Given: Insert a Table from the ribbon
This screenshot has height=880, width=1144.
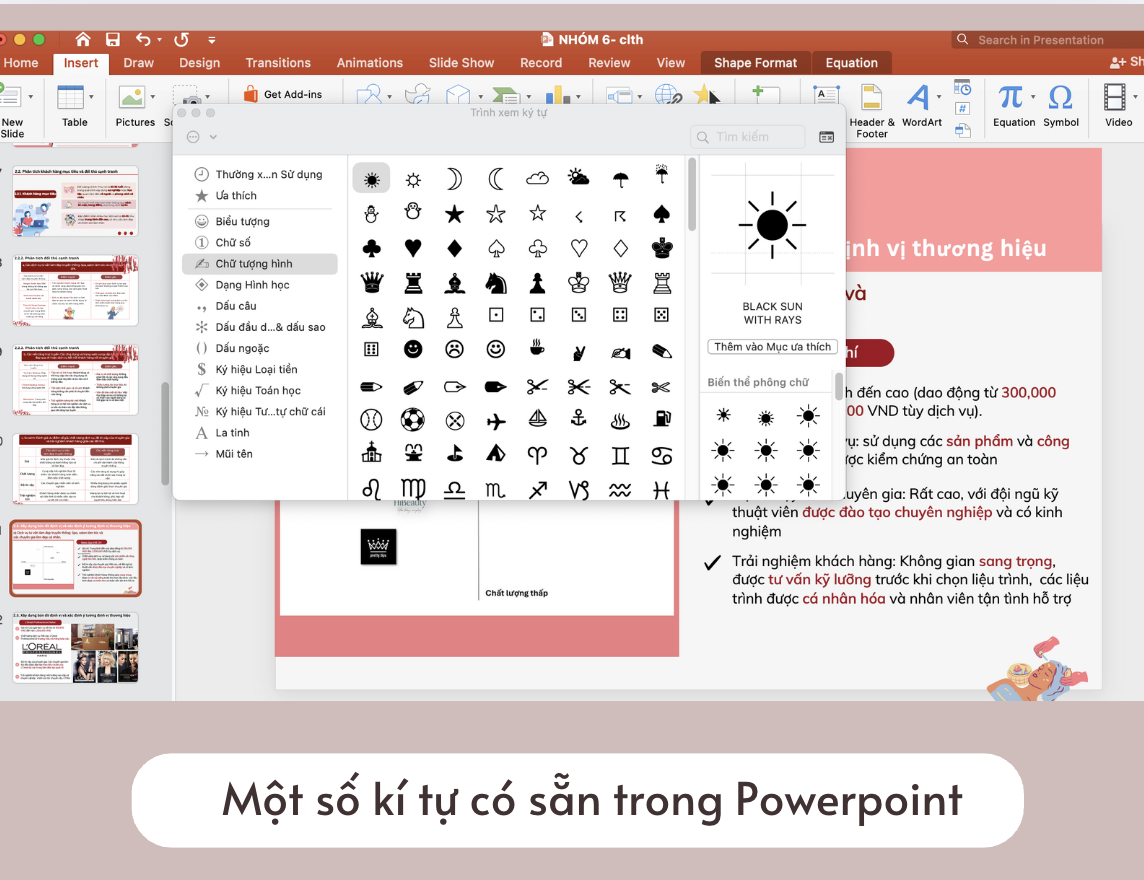Looking at the screenshot, I should [x=75, y=108].
